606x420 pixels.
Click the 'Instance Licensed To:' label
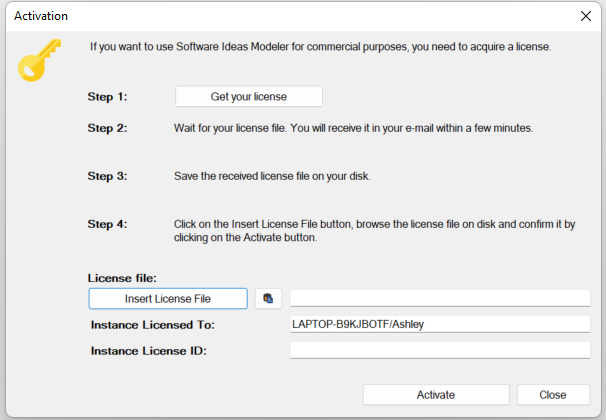click(x=153, y=325)
